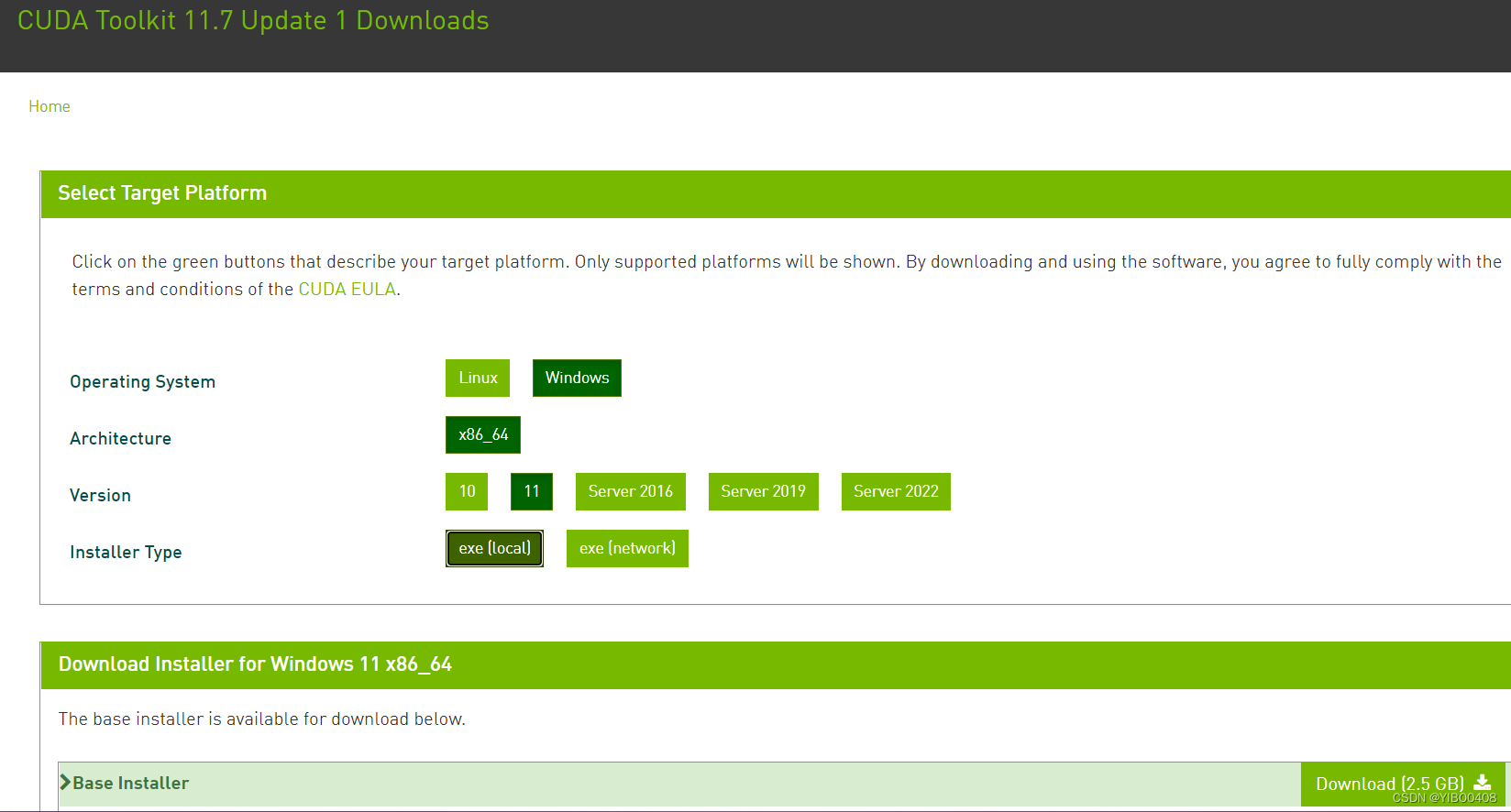The image size is (1511, 812).
Task: Click CUDA Toolkit 11.7 Update 1 Downloads title
Action: point(253,20)
